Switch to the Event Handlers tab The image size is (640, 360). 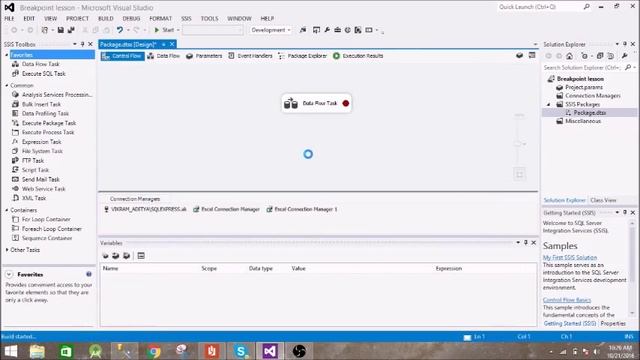point(250,56)
